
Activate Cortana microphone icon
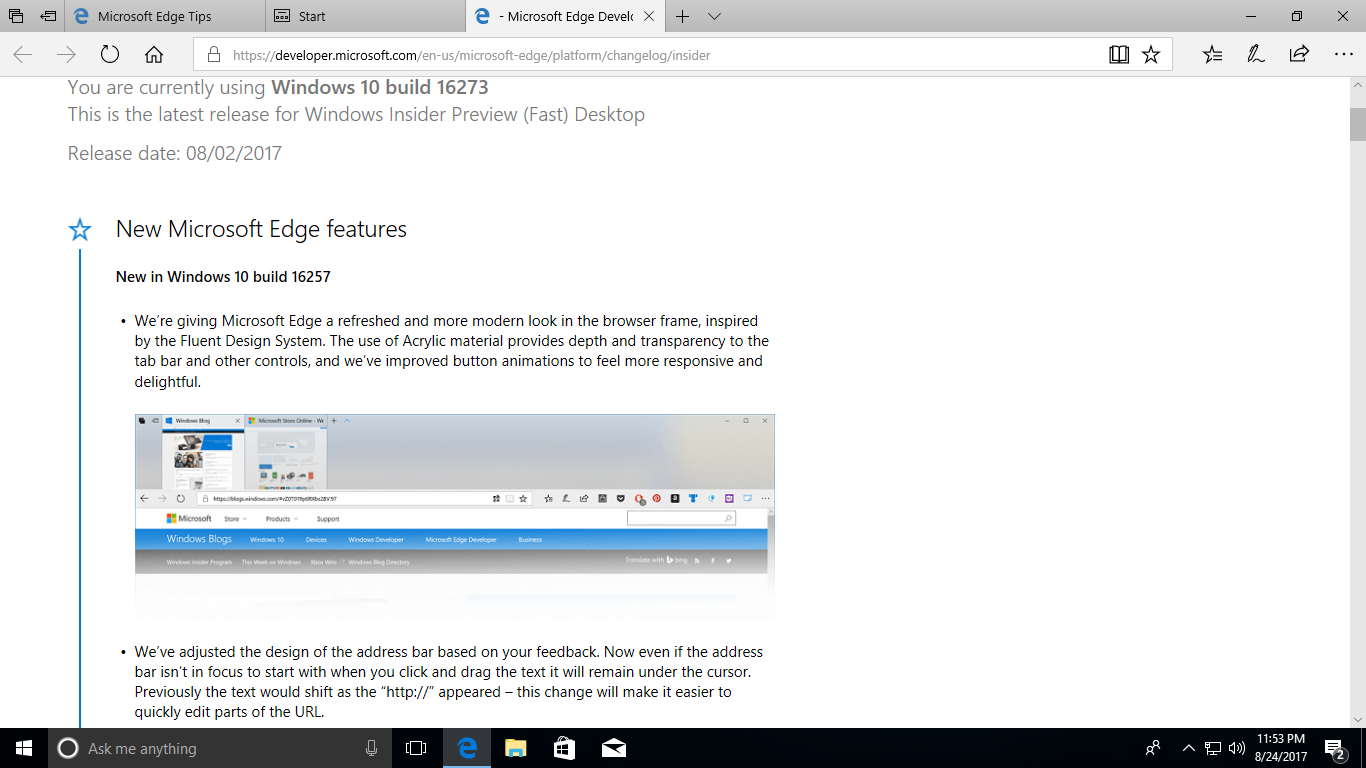point(371,748)
